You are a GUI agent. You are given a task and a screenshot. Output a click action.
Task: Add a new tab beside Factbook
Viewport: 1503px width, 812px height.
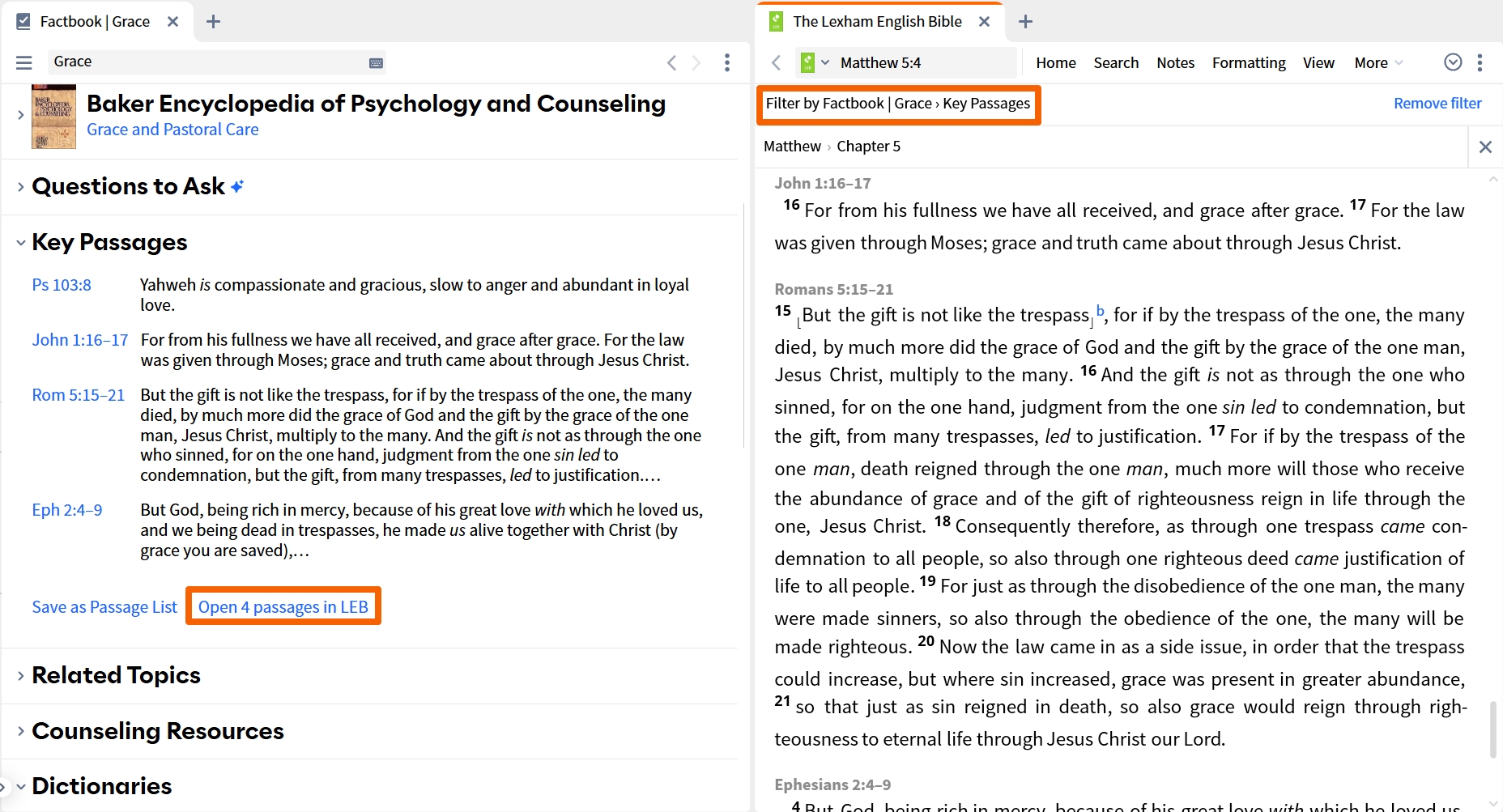(x=214, y=22)
